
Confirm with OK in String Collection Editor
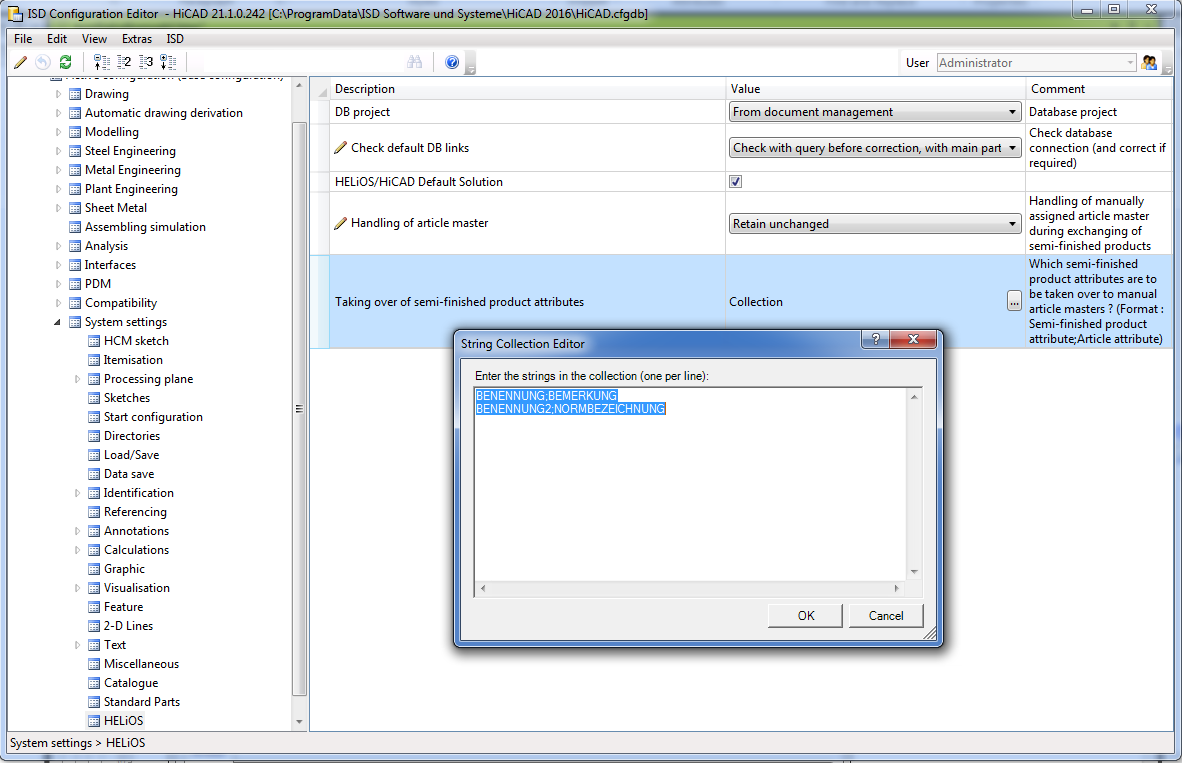click(805, 615)
